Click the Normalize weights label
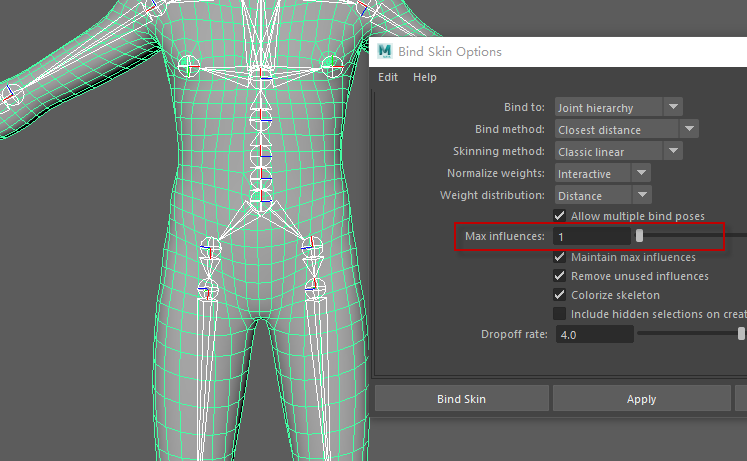Viewport: 747px width, 461px height. [495, 173]
